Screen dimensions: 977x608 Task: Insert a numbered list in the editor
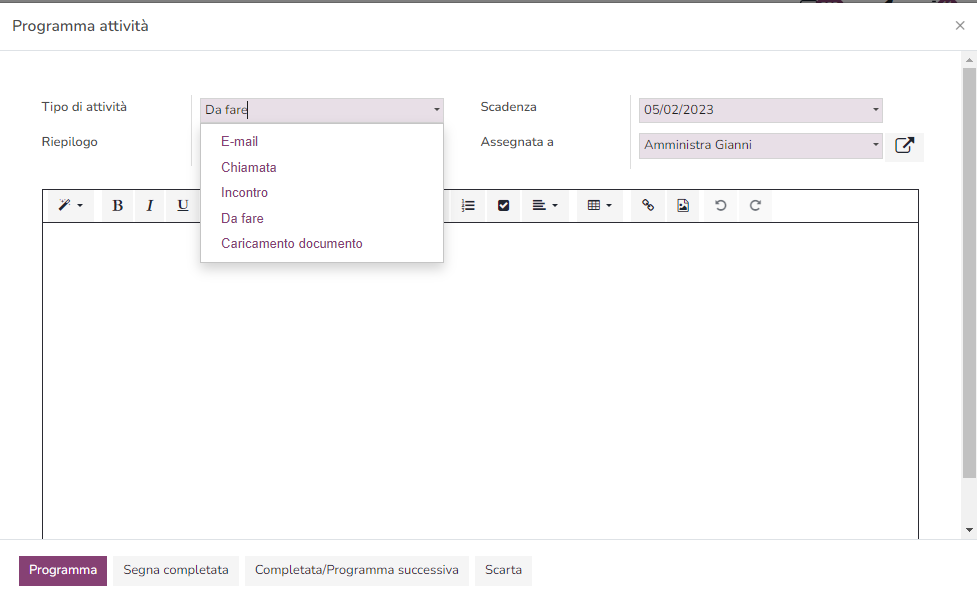468,205
